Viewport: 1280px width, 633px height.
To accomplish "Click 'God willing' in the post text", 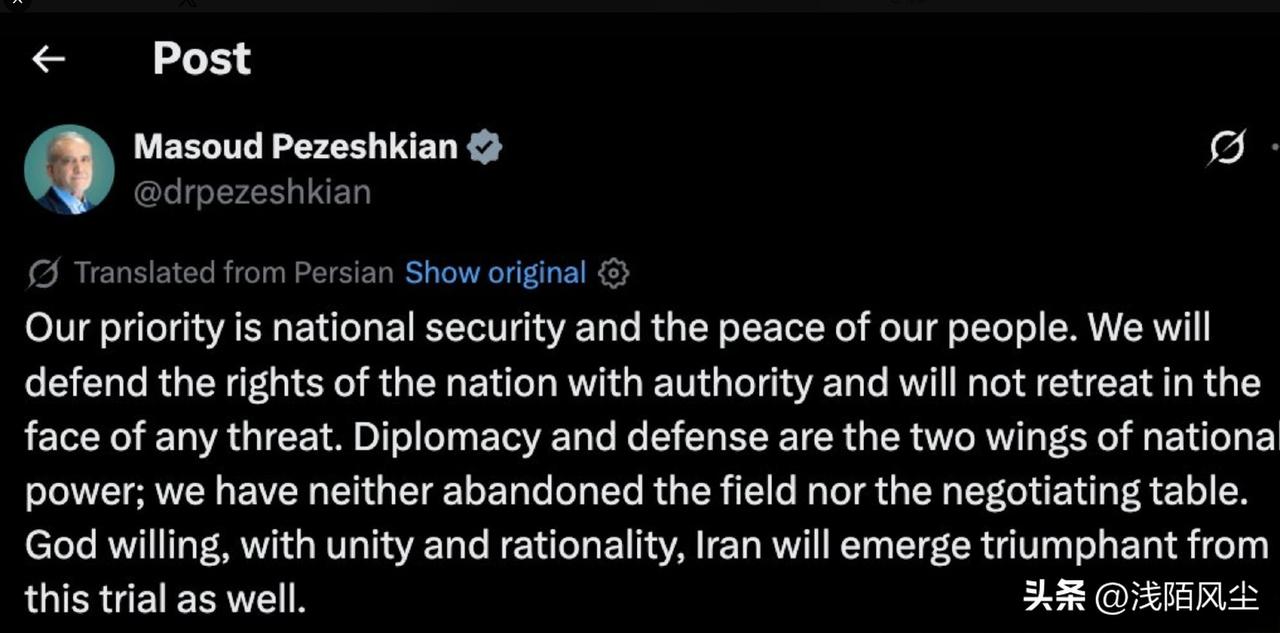I will 124,546.
